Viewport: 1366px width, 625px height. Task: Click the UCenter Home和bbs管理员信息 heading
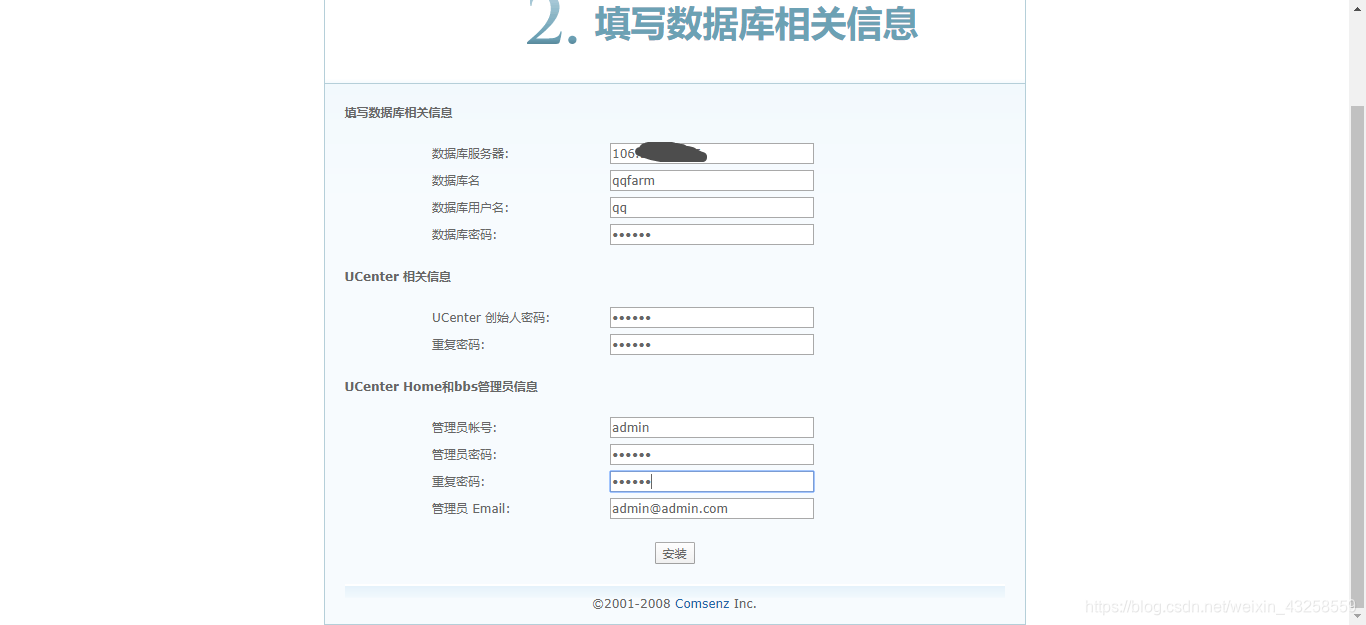(441, 387)
